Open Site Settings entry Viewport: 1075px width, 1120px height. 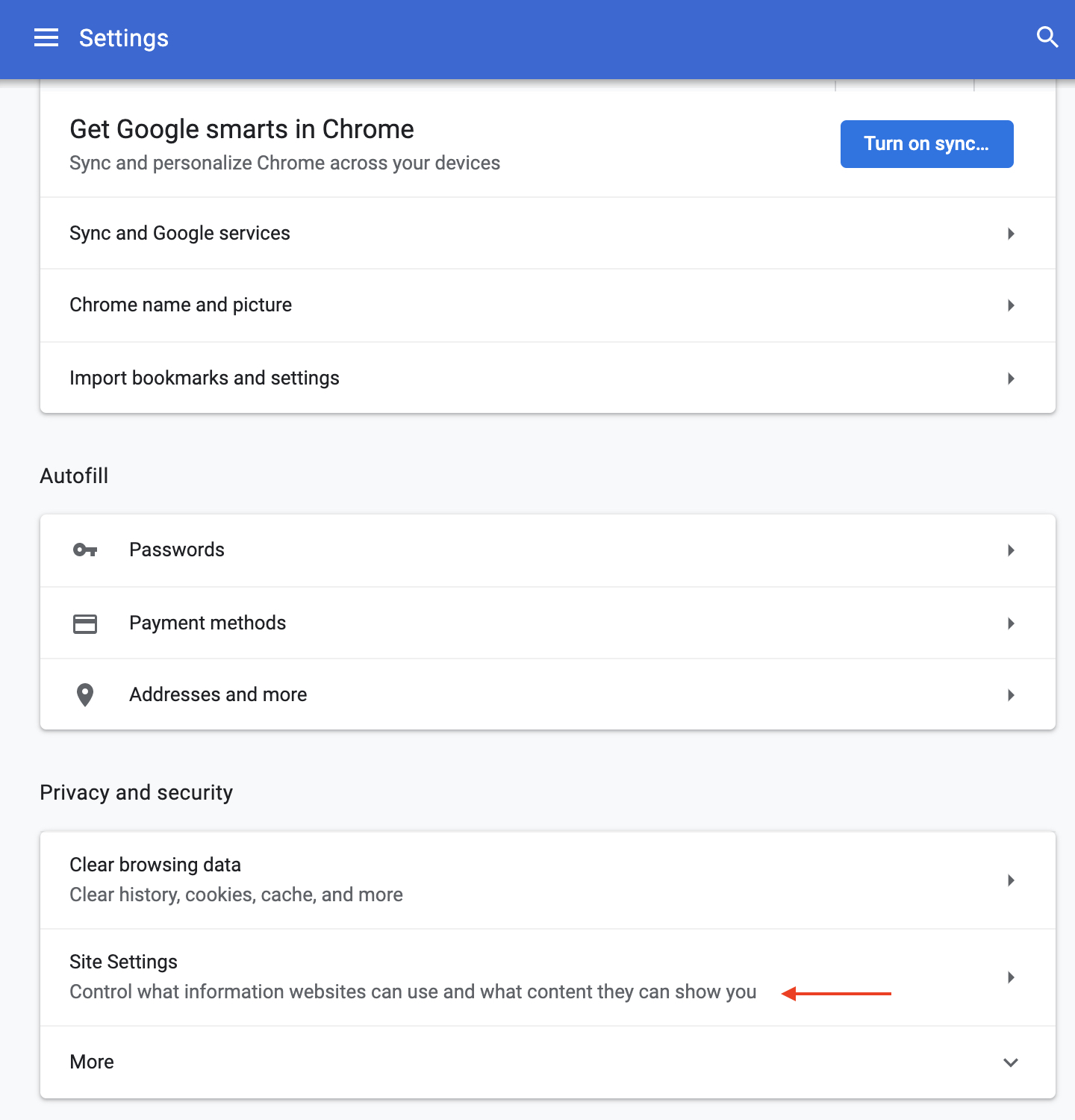click(548, 977)
